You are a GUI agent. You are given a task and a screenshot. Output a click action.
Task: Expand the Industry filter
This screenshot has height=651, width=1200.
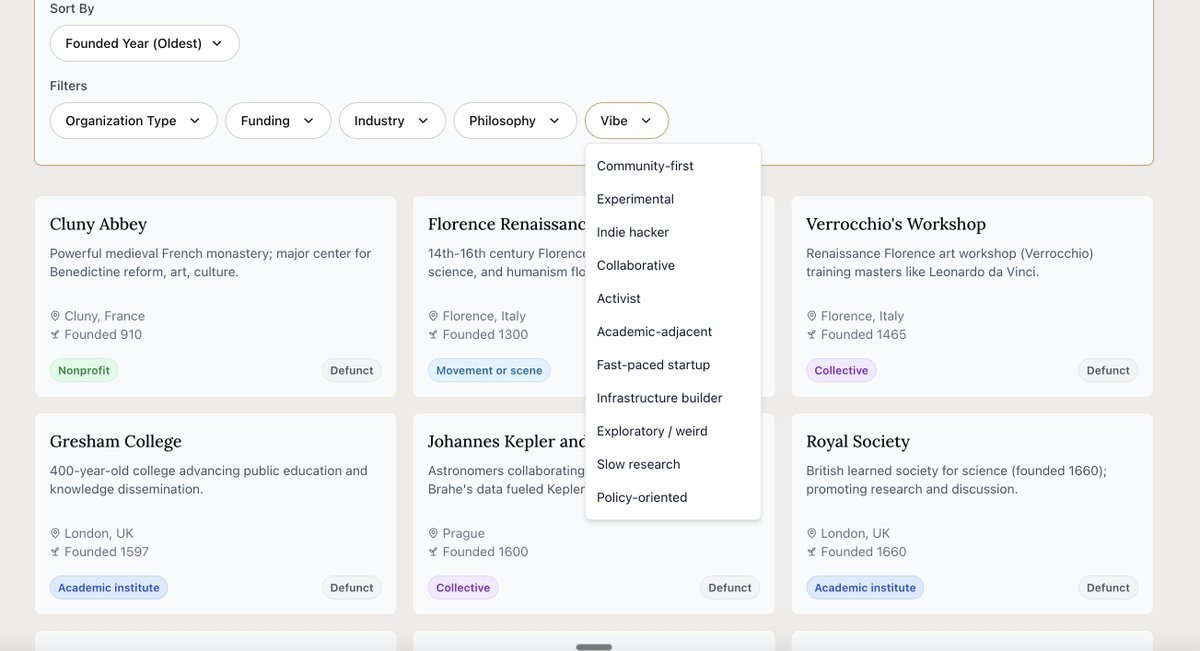(391, 121)
